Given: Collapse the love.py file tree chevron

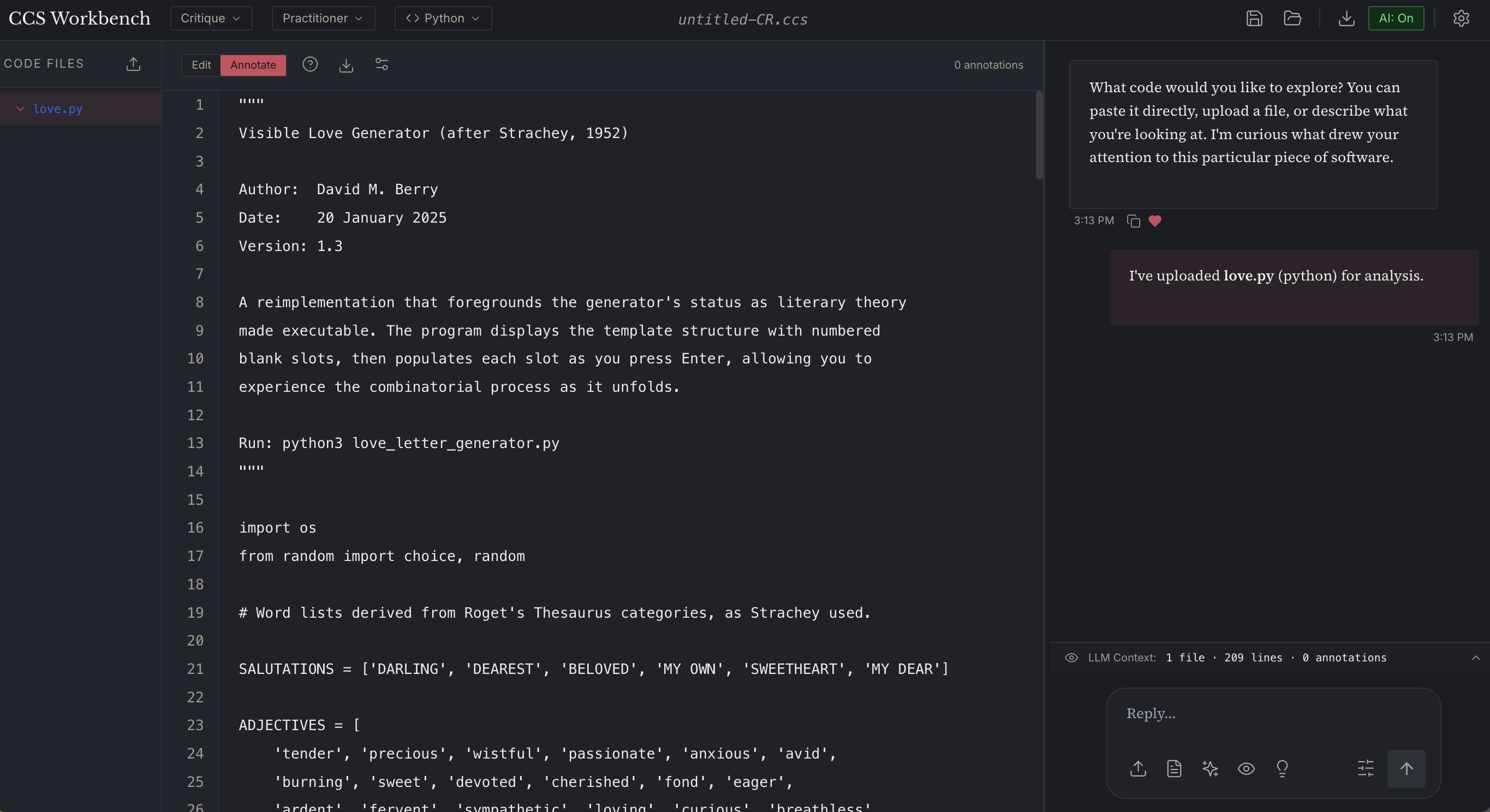Looking at the screenshot, I should (x=20, y=109).
